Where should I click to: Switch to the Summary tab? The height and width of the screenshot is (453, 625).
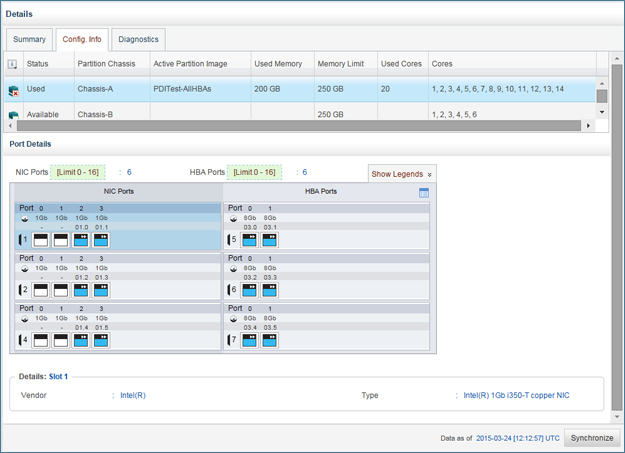tap(29, 40)
